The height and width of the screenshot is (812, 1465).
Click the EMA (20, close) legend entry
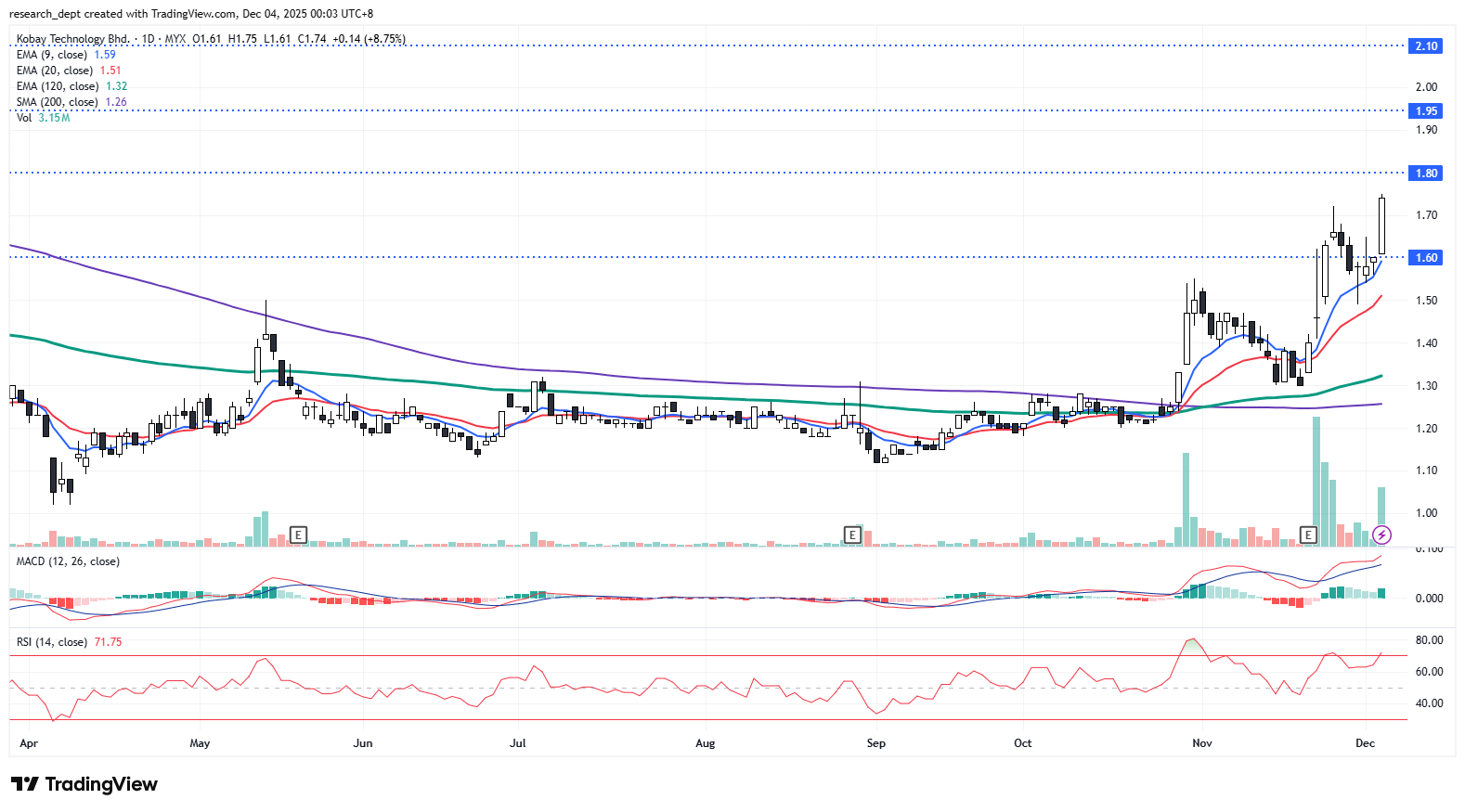pos(55,71)
